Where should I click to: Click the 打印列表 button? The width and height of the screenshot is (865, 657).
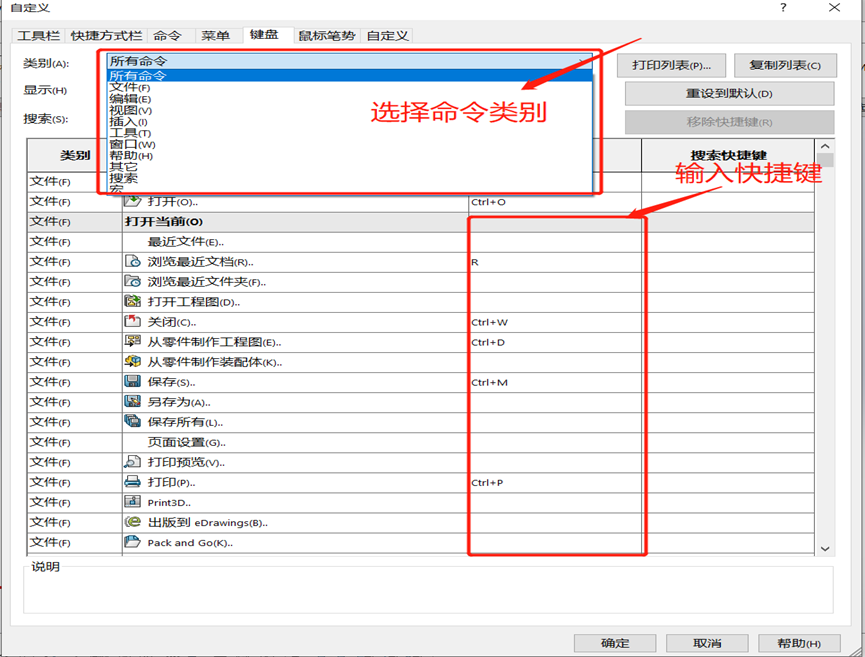click(x=671, y=66)
